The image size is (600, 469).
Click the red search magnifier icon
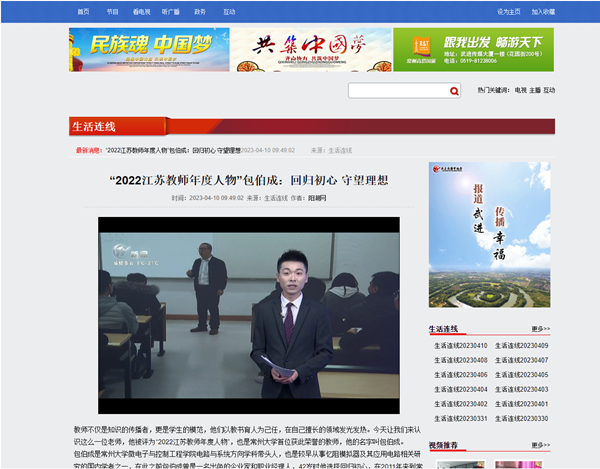coord(454,91)
